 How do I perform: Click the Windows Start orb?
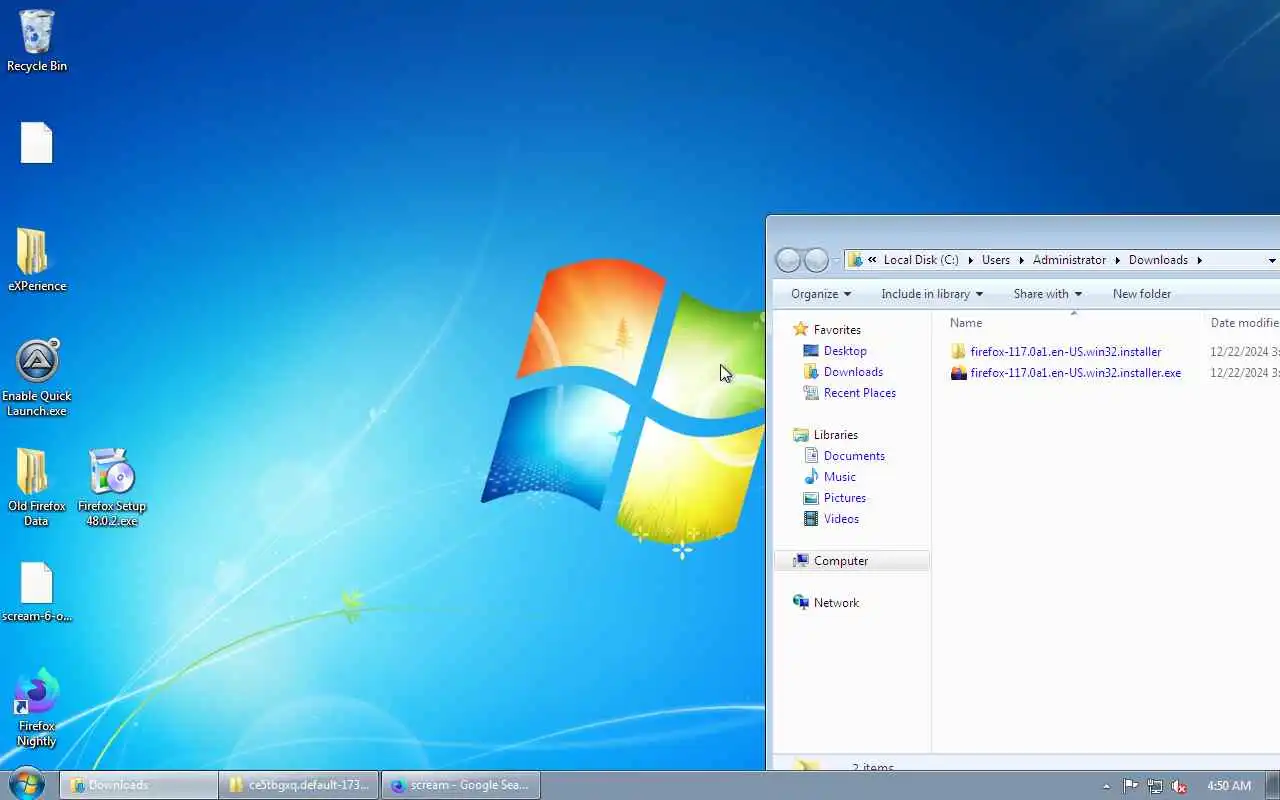pyautogui.click(x=27, y=784)
